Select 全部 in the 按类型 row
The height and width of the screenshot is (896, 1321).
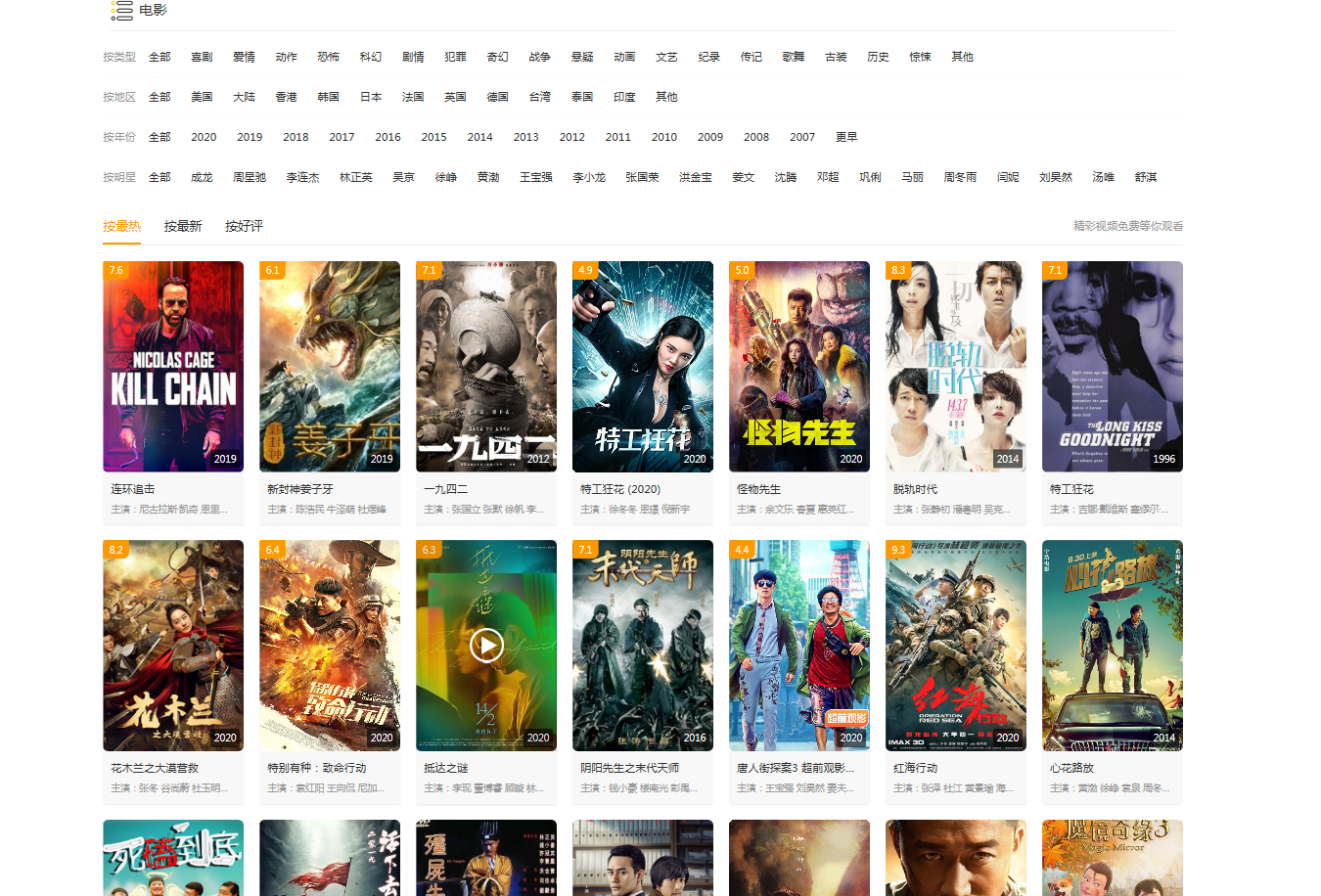pyautogui.click(x=159, y=57)
